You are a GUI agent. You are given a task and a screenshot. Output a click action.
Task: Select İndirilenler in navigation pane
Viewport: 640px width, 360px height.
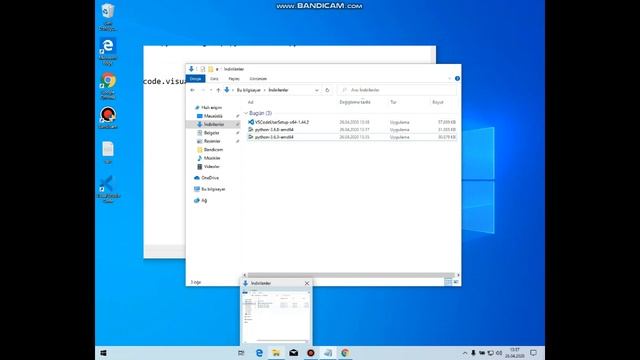[214, 124]
